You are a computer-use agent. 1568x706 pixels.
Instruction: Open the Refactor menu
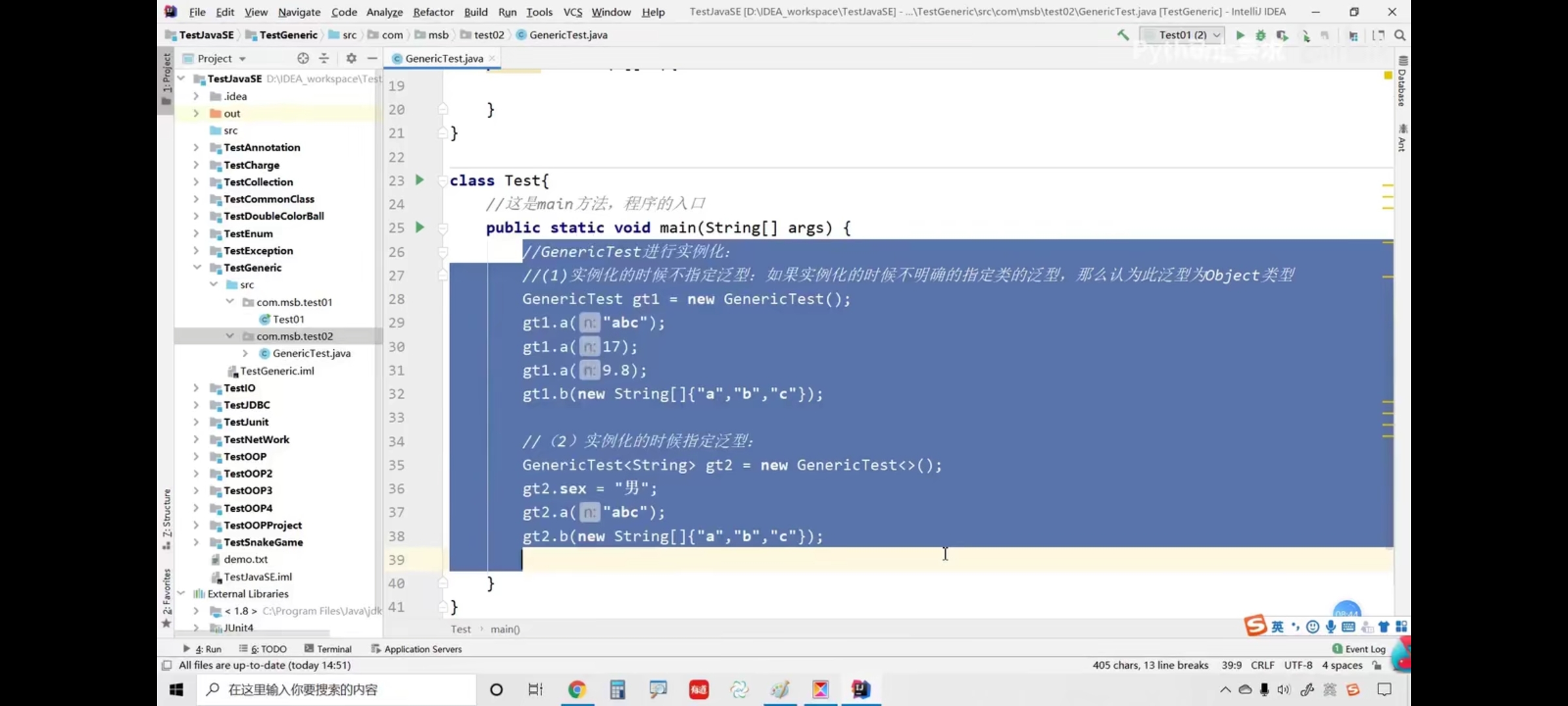coord(433,12)
